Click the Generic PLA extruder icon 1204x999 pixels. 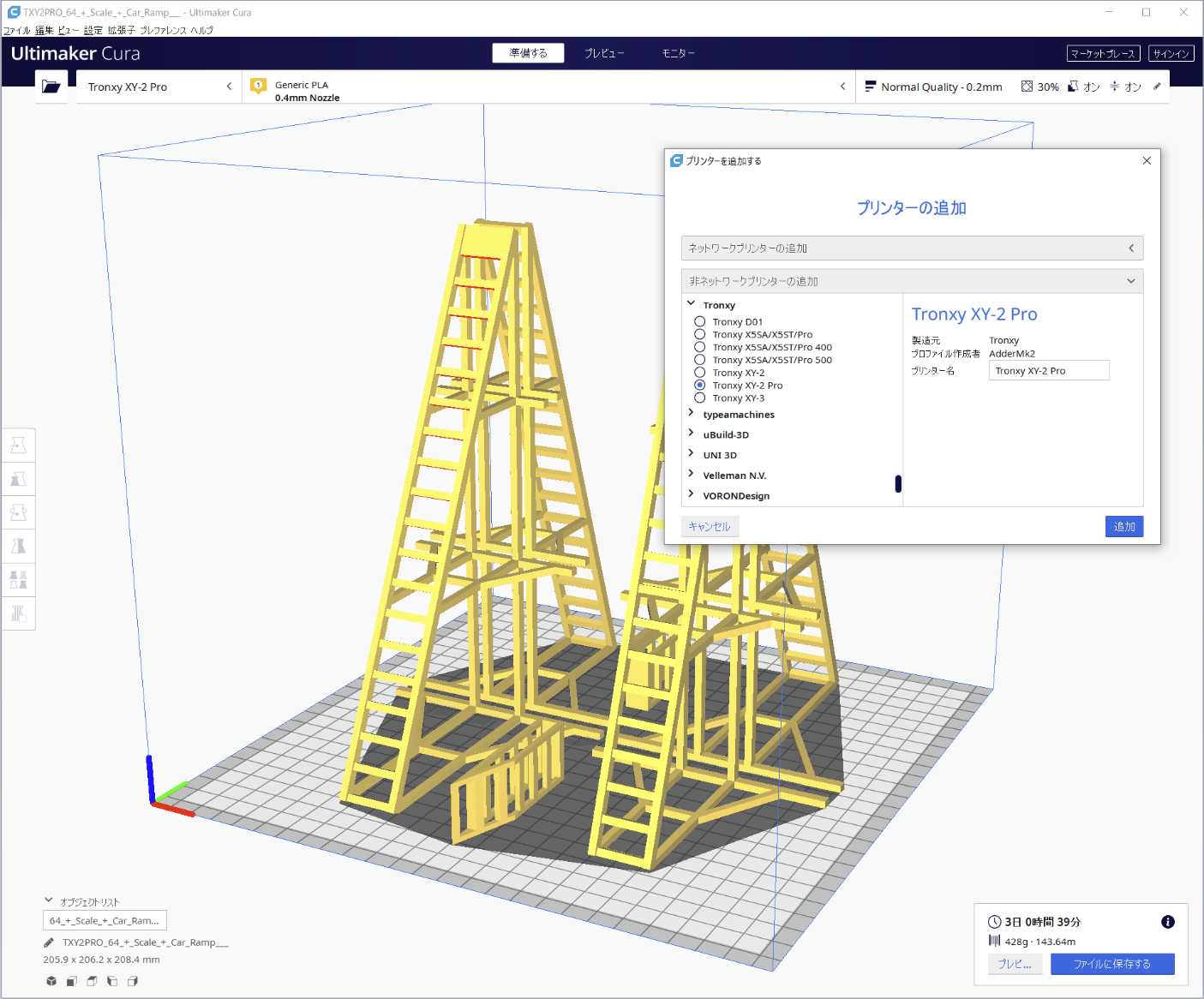pyautogui.click(x=258, y=86)
